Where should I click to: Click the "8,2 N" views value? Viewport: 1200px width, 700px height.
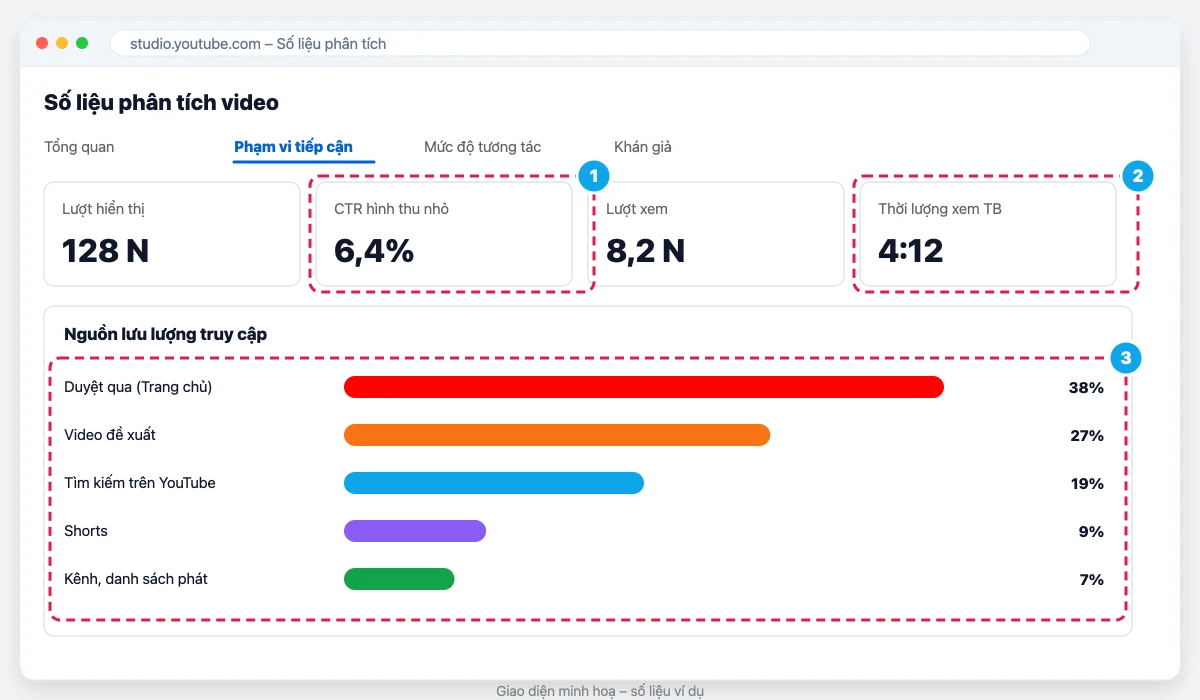point(646,251)
